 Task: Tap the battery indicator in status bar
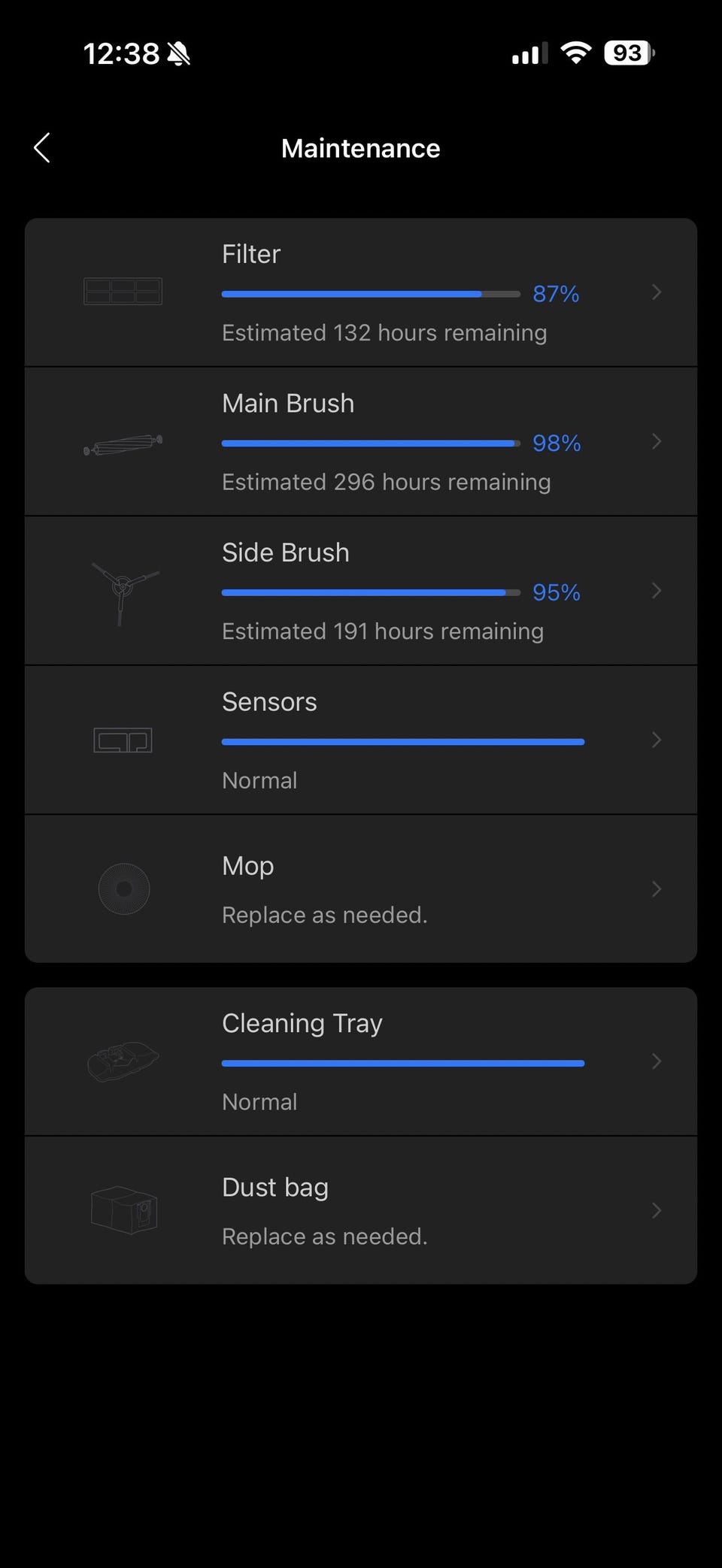coord(629,53)
